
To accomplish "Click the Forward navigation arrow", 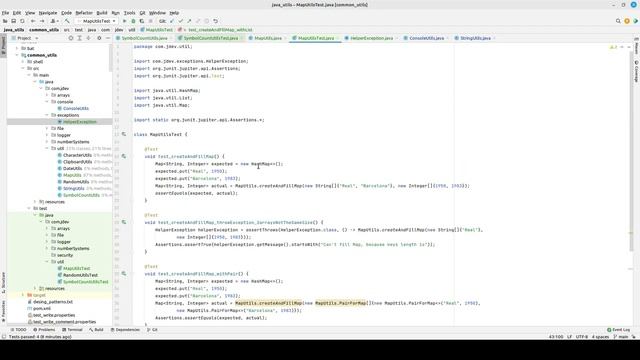I will click(x=42, y=21).
